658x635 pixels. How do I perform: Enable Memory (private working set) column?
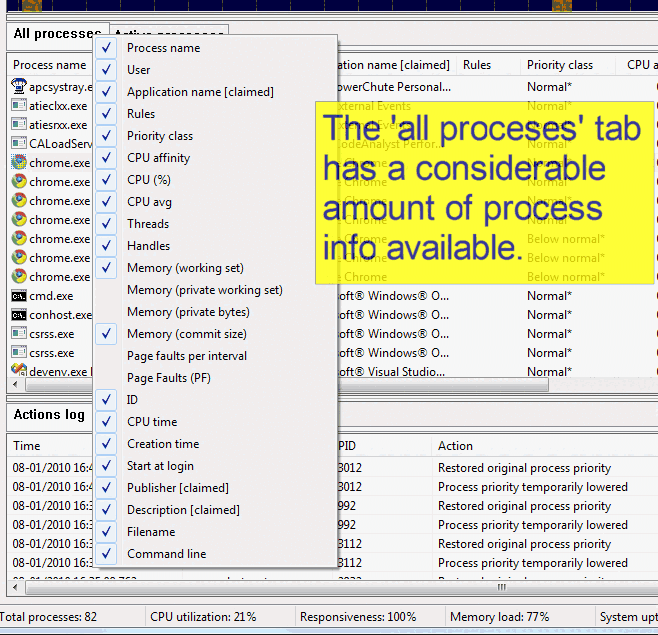[x=216, y=290]
